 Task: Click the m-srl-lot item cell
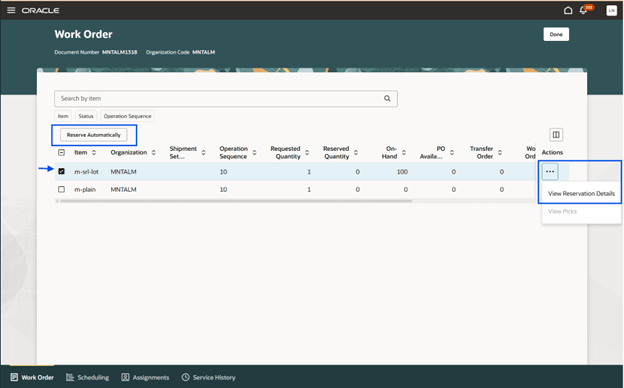click(x=86, y=172)
